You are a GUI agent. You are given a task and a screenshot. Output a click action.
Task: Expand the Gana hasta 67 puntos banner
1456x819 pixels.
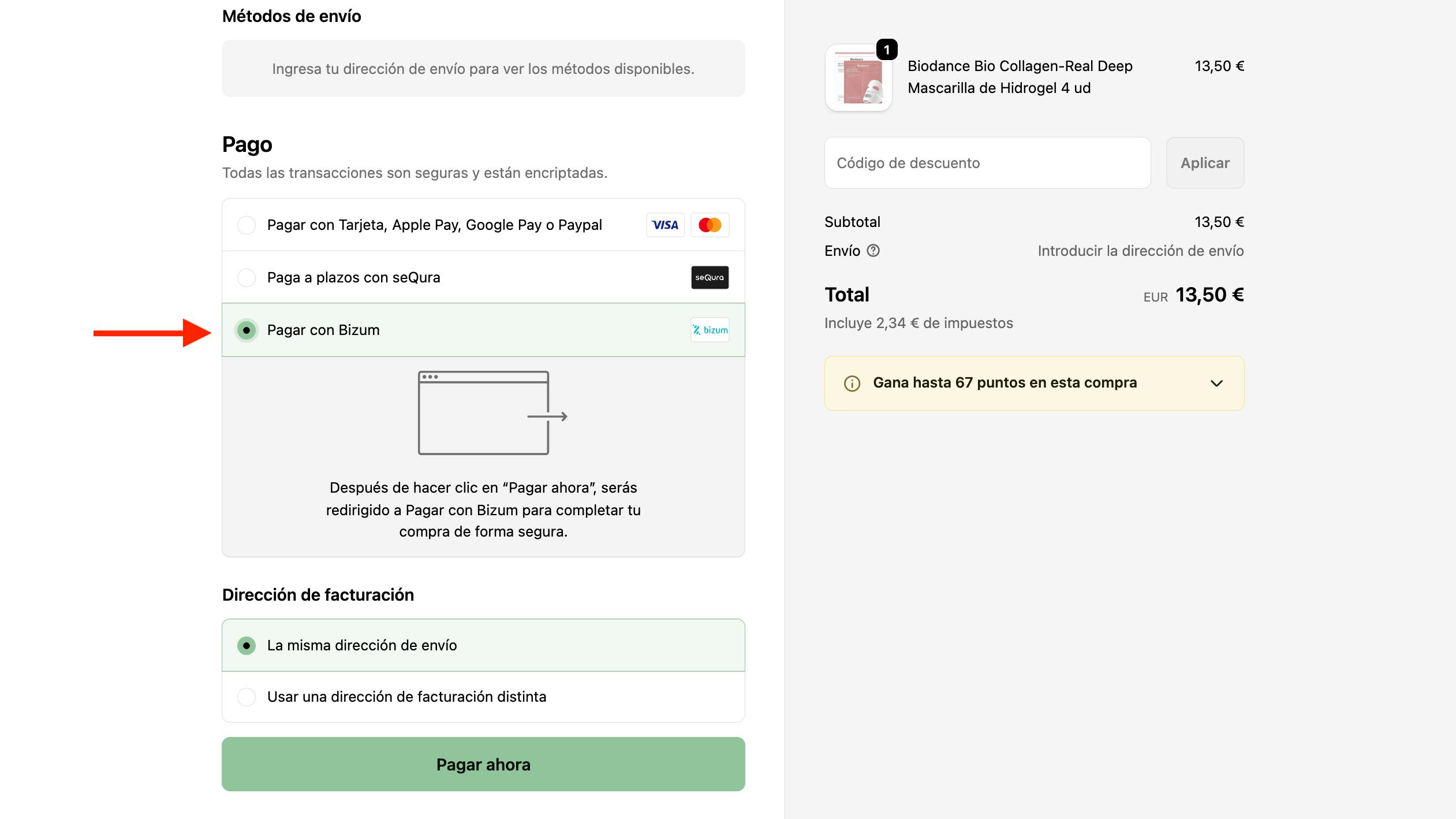click(x=1005, y=383)
